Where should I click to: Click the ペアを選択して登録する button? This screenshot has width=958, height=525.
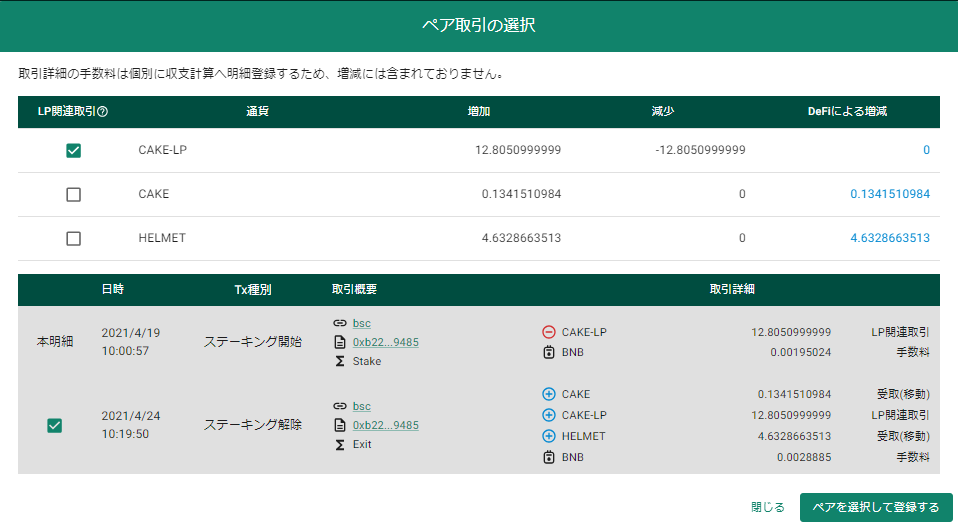[x=876, y=507]
